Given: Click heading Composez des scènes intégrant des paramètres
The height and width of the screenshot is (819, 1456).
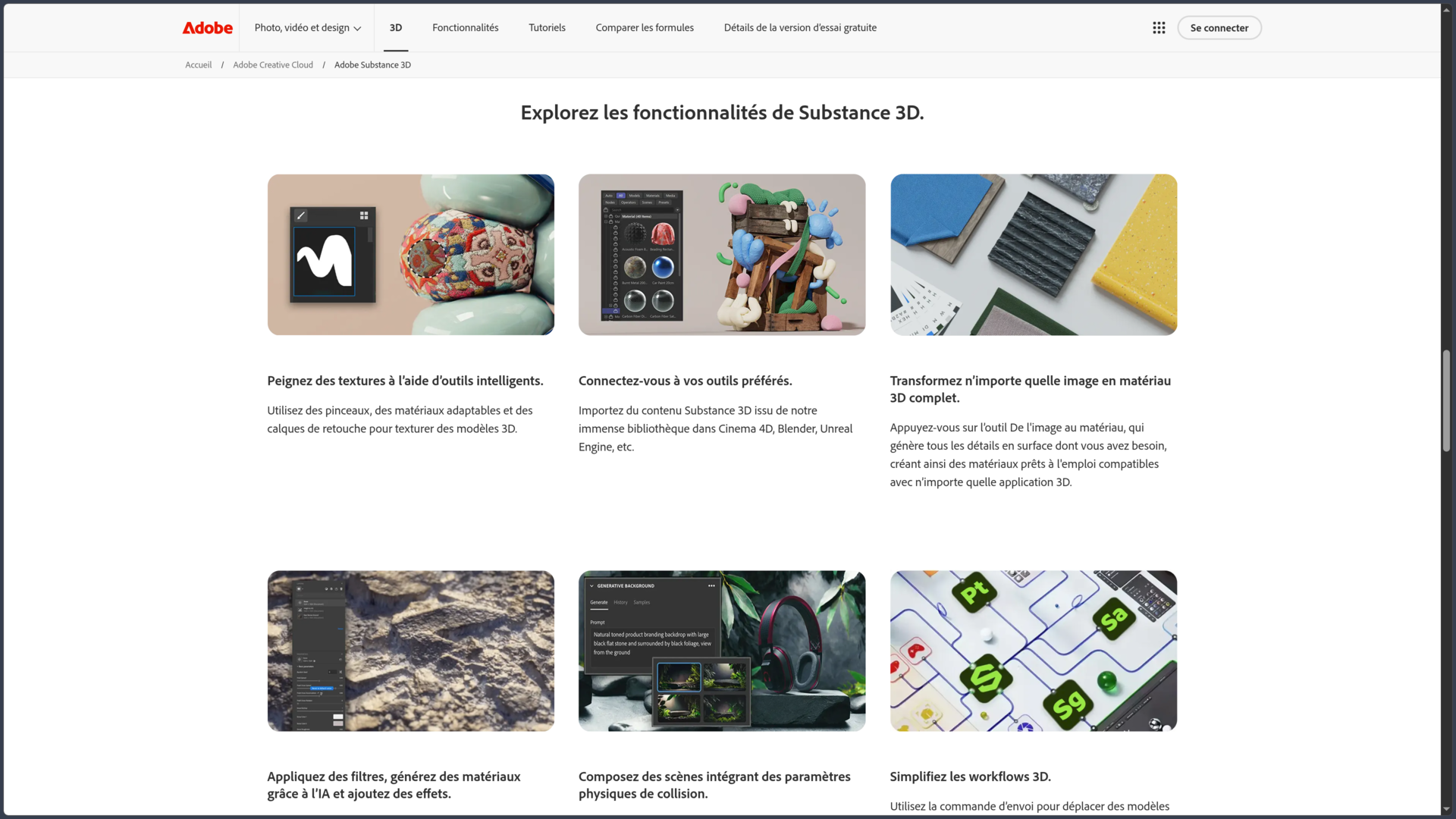Looking at the screenshot, I should pos(714,785).
